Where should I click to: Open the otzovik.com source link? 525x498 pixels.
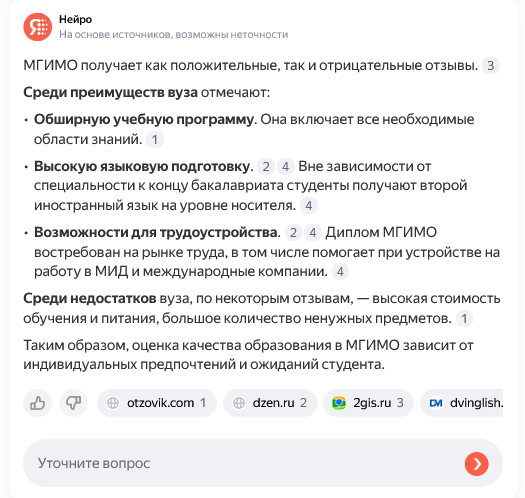157,403
